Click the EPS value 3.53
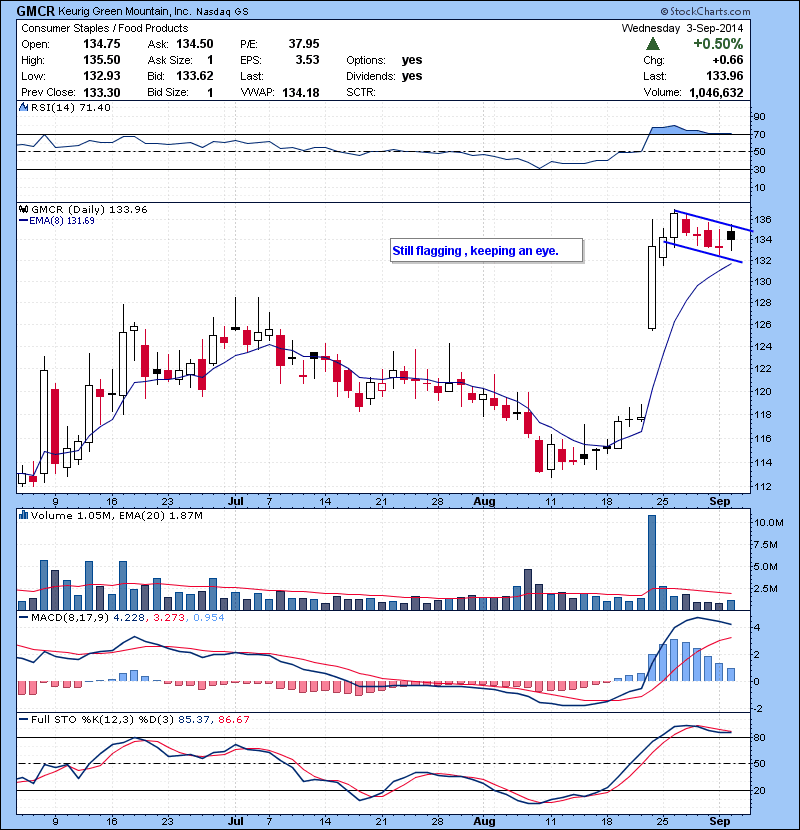Viewport: 800px width, 830px height. 308,60
